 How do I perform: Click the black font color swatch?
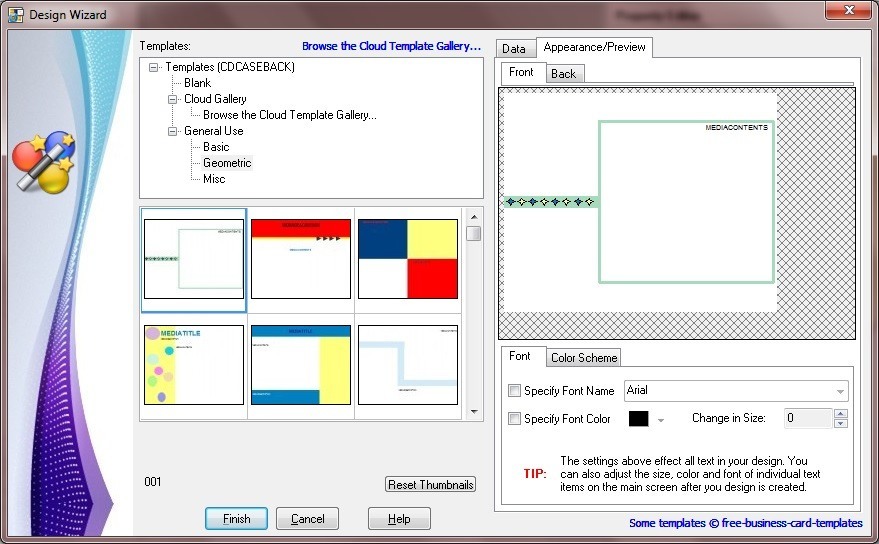[639, 419]
